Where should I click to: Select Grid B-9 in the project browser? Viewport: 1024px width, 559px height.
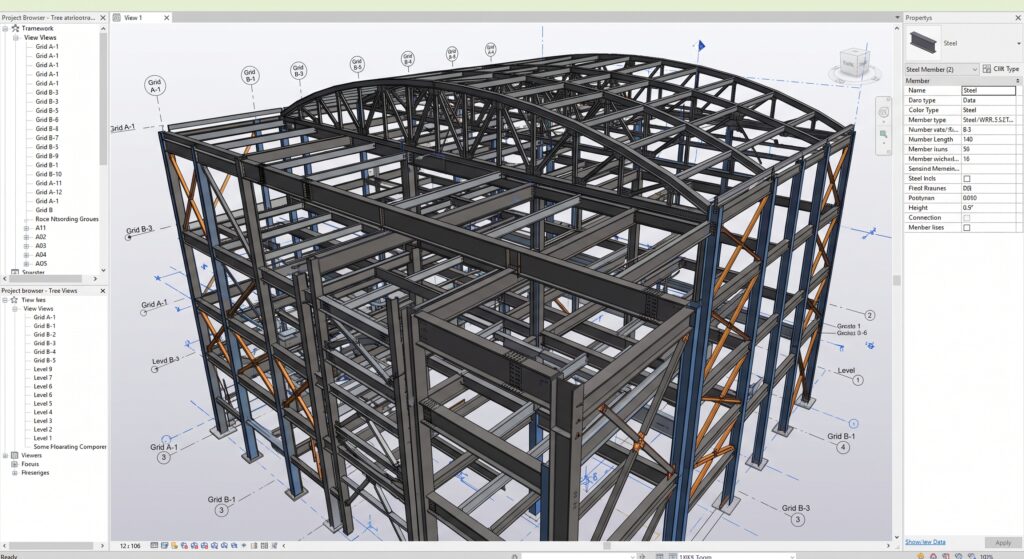[46, 156]
